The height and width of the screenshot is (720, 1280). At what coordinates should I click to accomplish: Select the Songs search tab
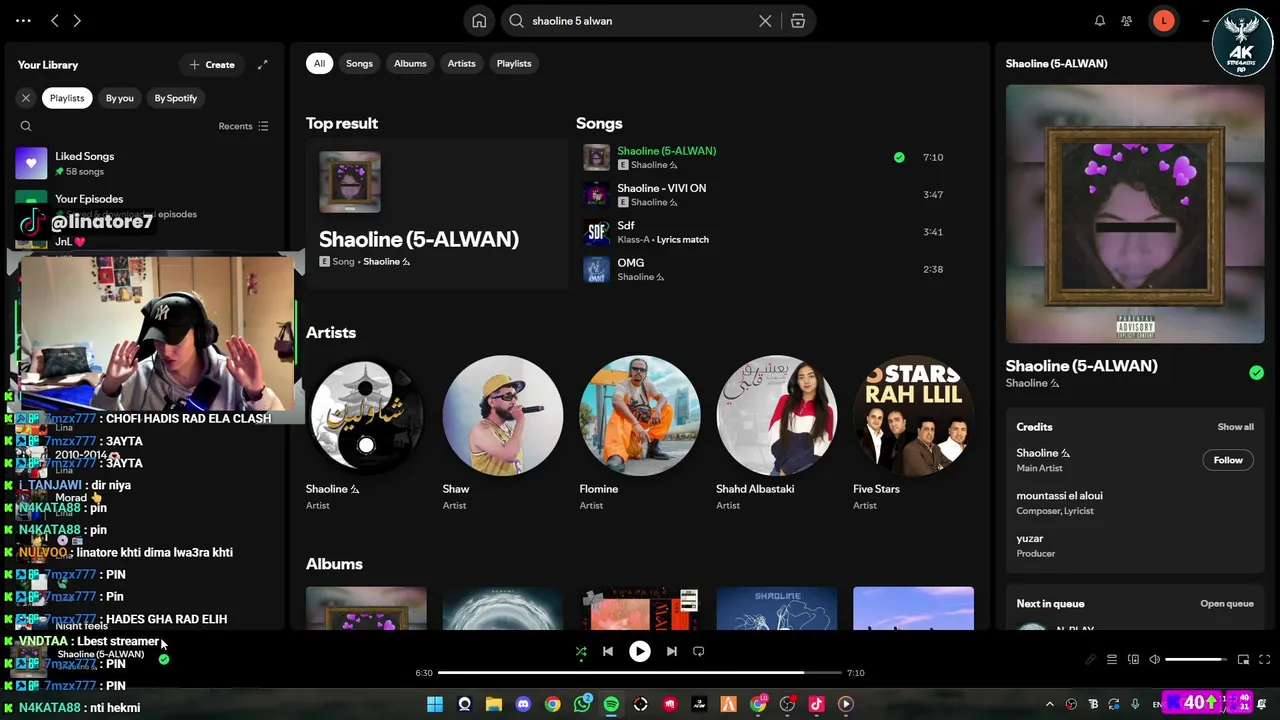(359, 63)
